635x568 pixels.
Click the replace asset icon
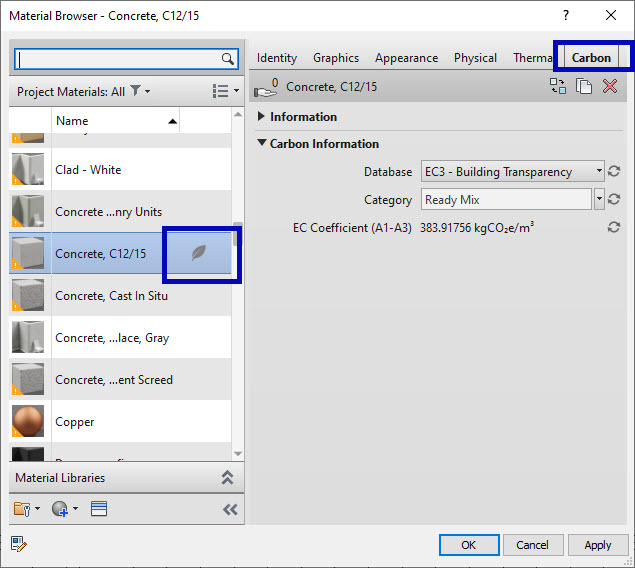click(x=558, y=86)
